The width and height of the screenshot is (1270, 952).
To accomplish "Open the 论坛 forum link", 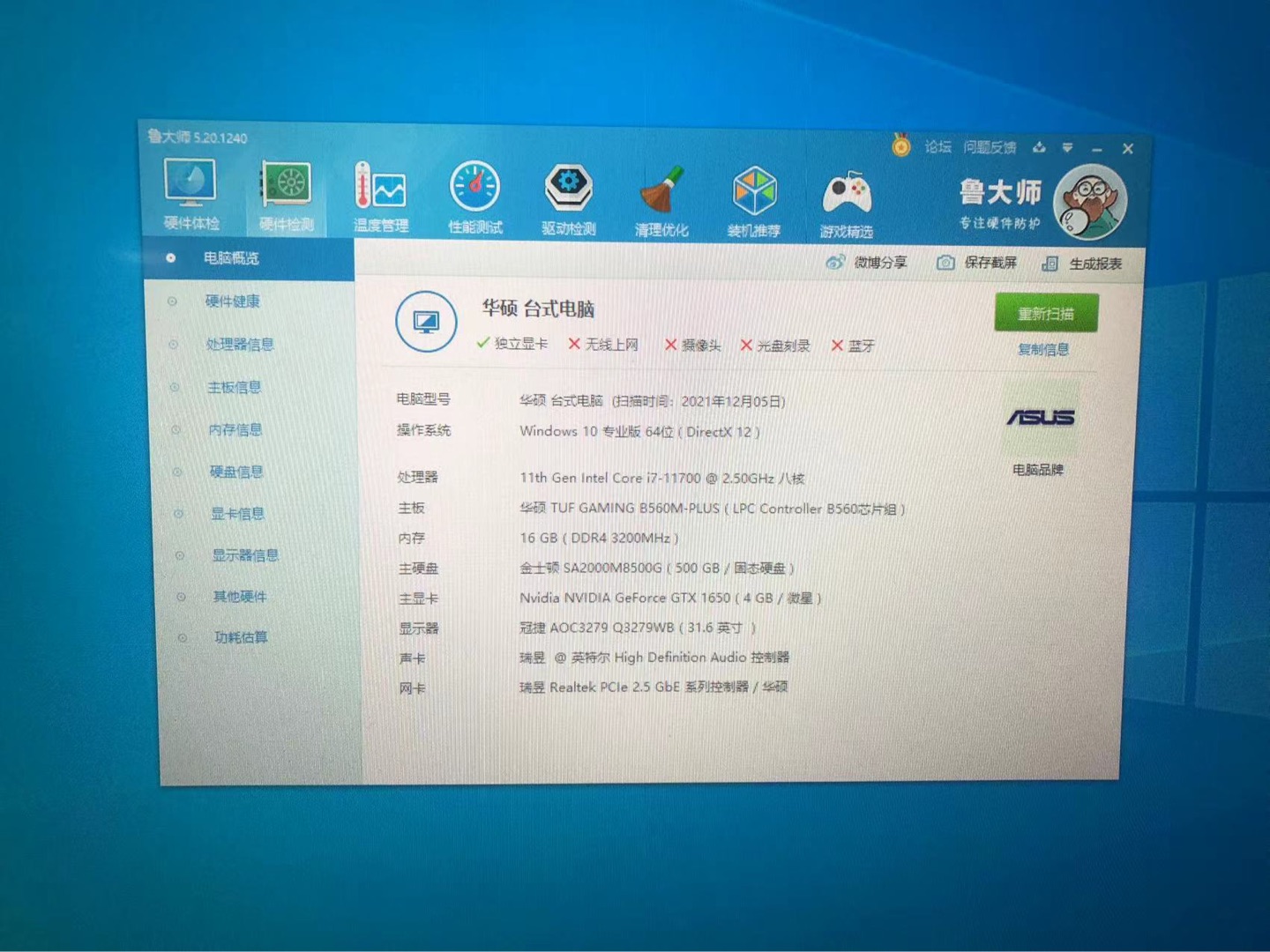I will (x=938, y=146).
